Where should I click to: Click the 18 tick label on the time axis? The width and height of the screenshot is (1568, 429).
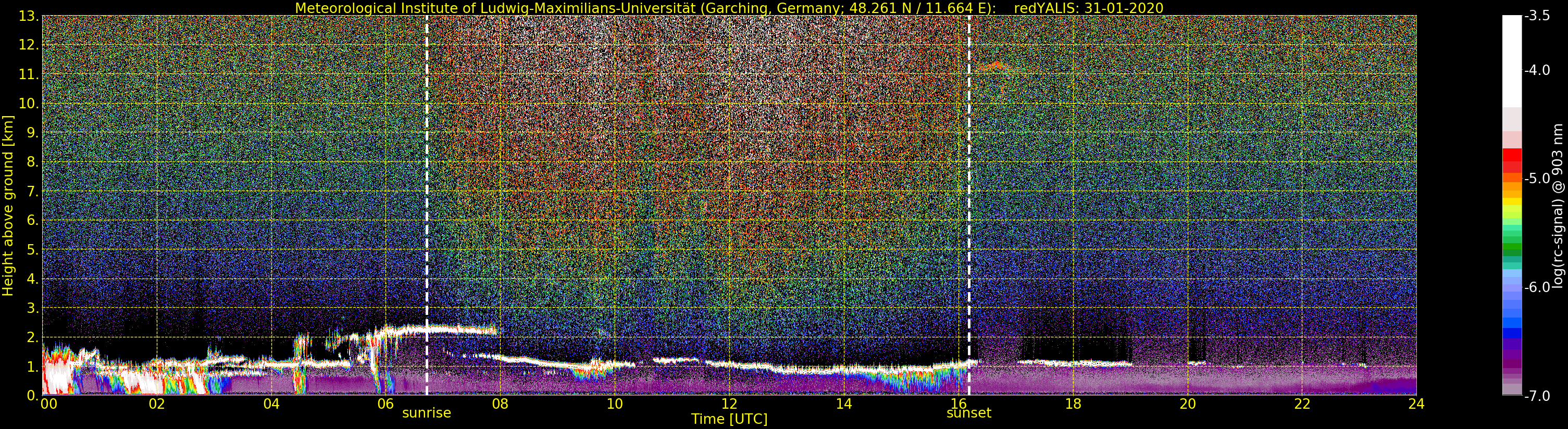coord(1073,404)
